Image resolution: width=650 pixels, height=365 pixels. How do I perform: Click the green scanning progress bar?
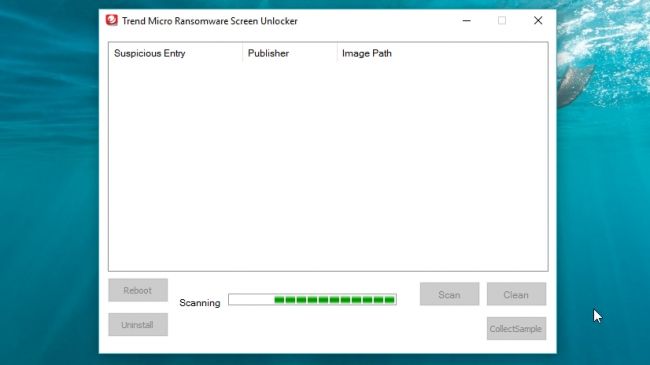[312, 299]
